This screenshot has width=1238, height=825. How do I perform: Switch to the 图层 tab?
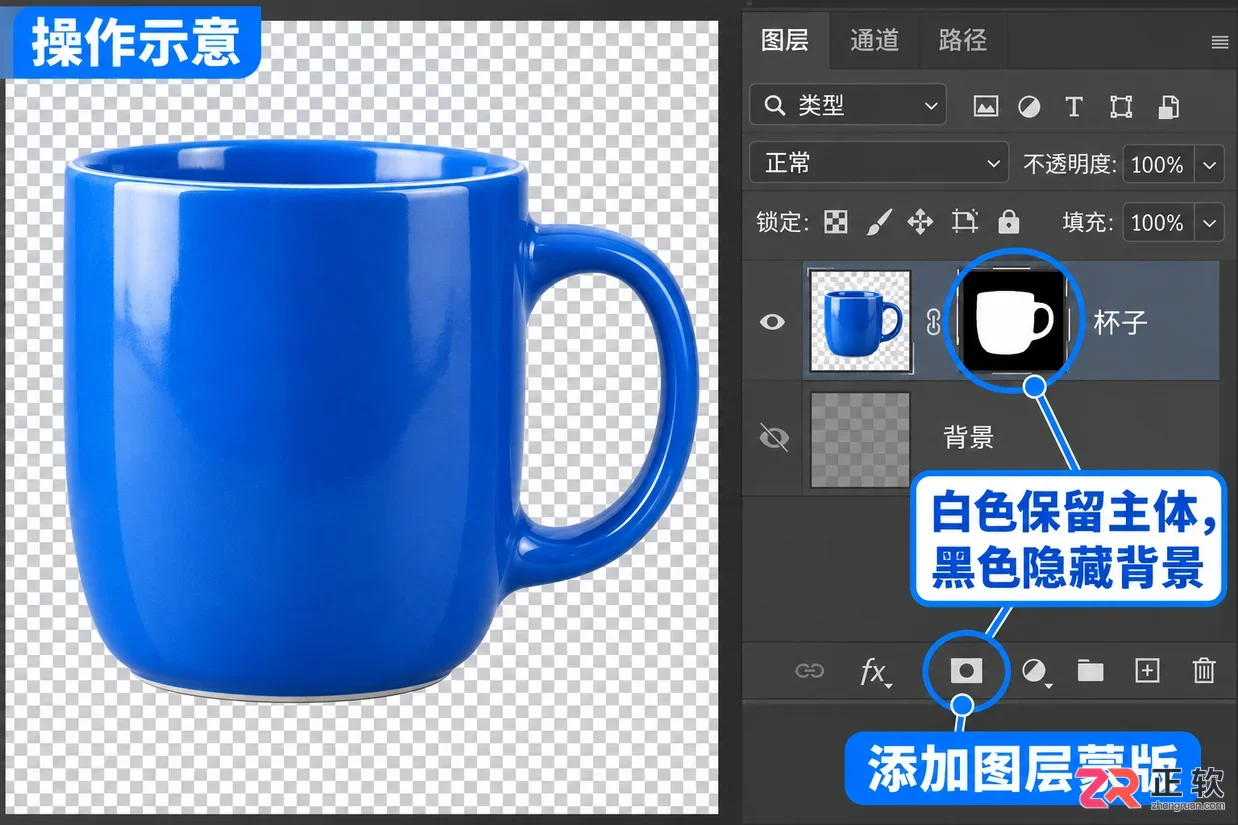pyautogui.click(x=785, y=40)
